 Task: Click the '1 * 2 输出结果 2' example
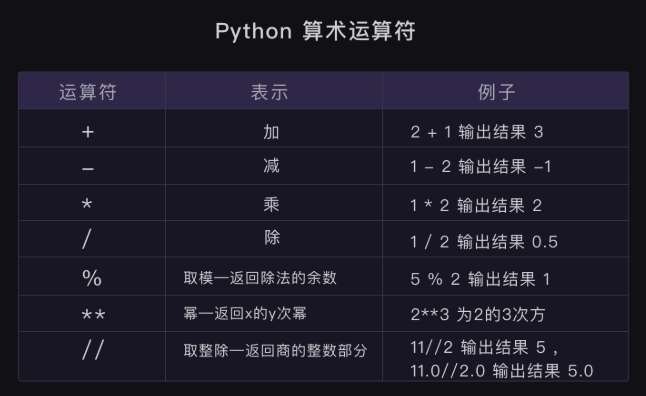(x=476, y=205)
